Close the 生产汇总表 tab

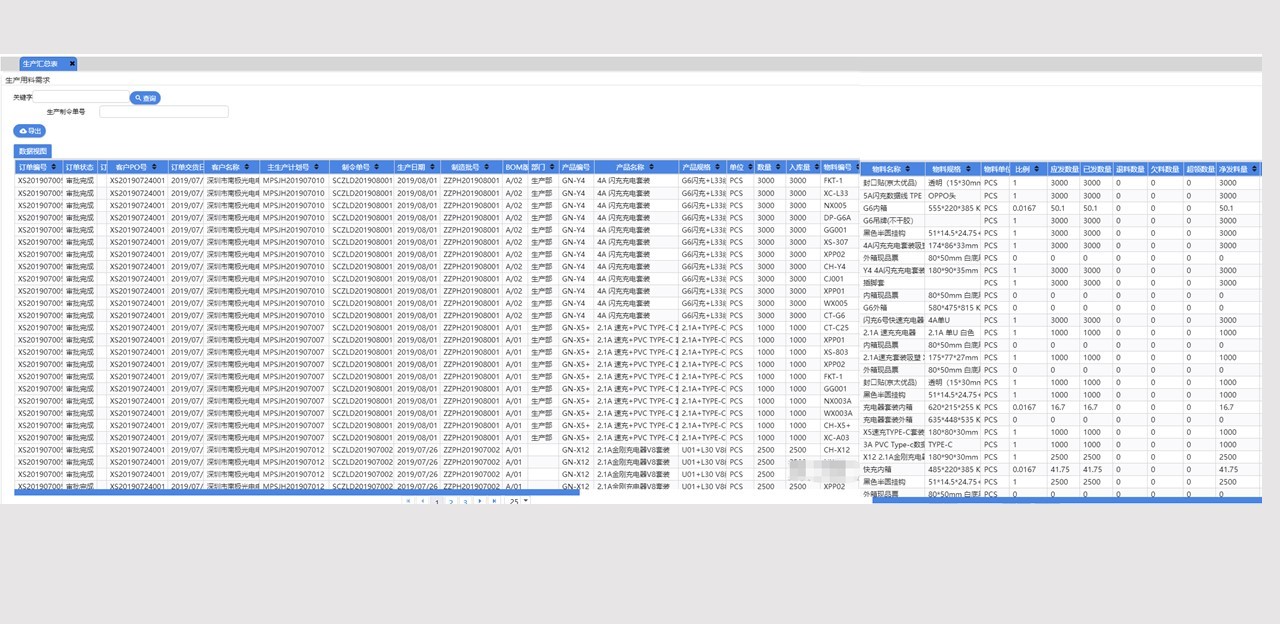tap(72, 64)
